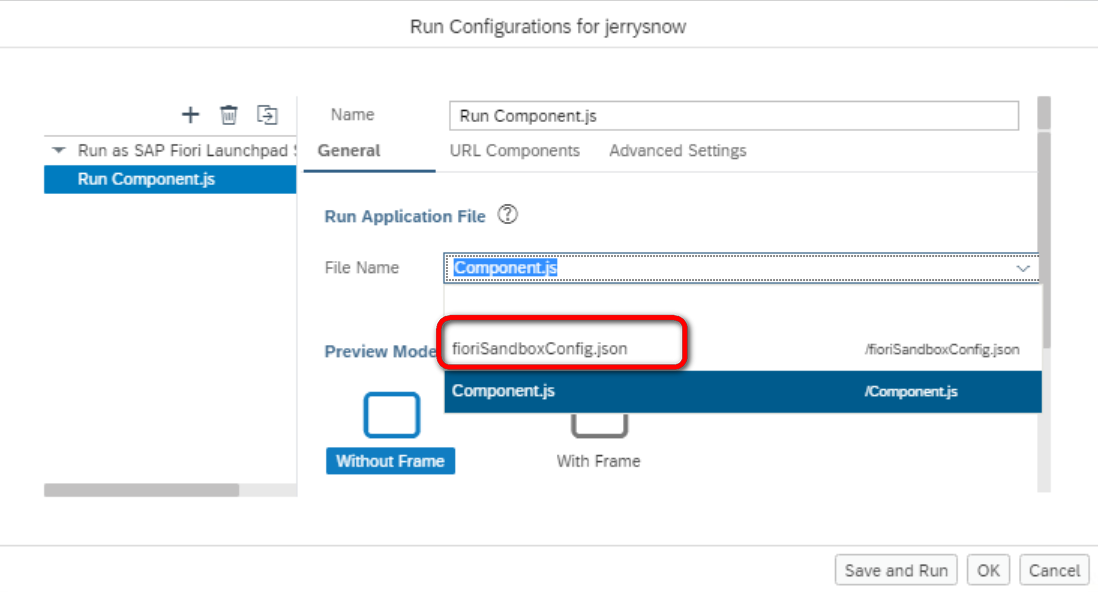
Task: Click the /fioriSandboxConfig.json path text
Action: tap(942, 350)
